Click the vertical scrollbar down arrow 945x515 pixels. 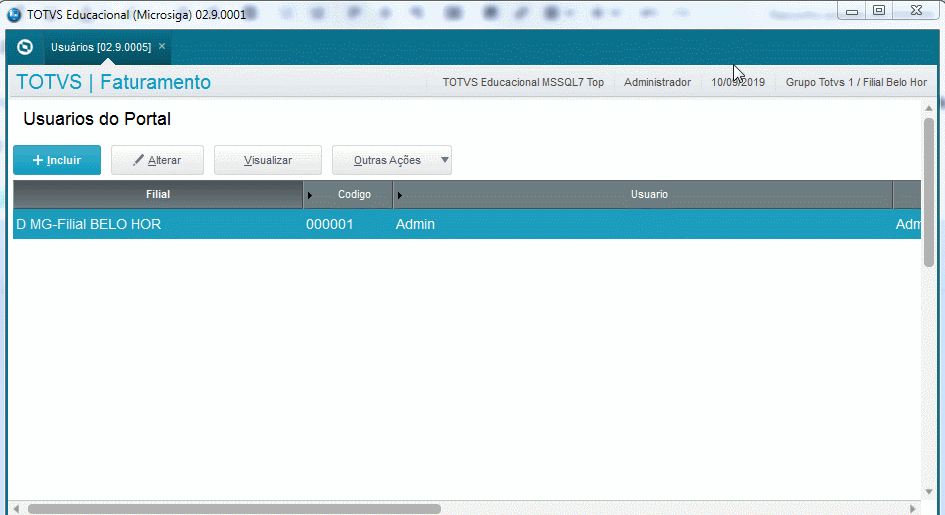(929, 492)
